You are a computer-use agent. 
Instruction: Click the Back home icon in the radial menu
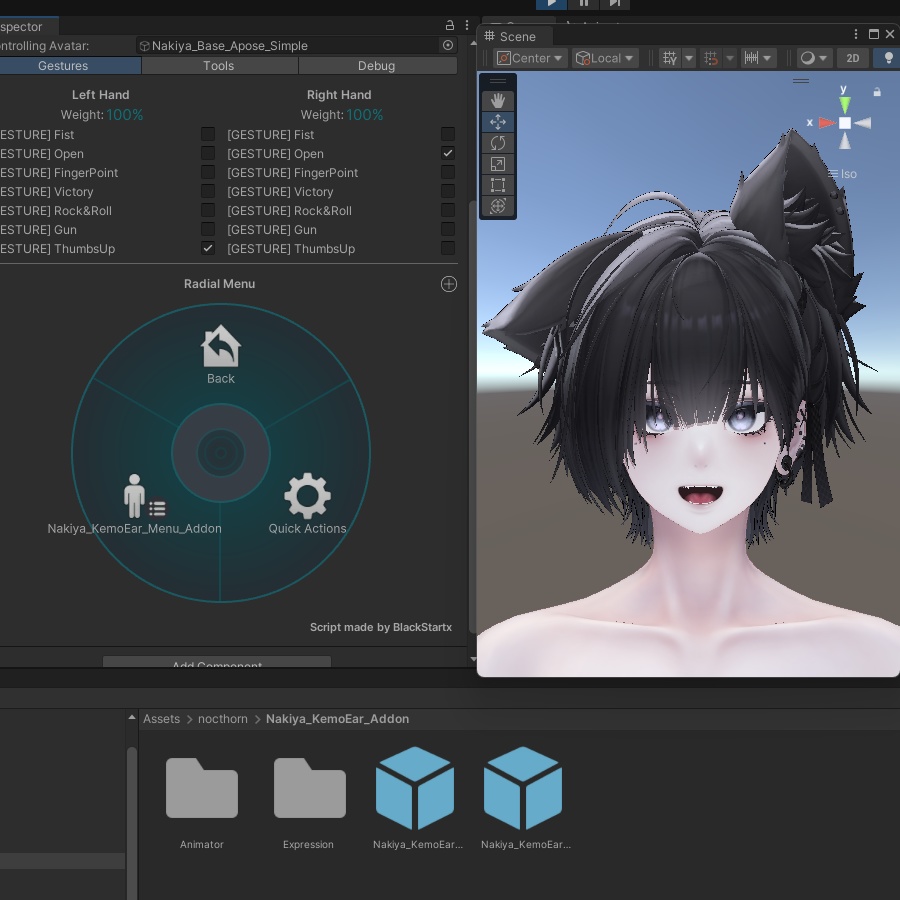pos(220,345)
